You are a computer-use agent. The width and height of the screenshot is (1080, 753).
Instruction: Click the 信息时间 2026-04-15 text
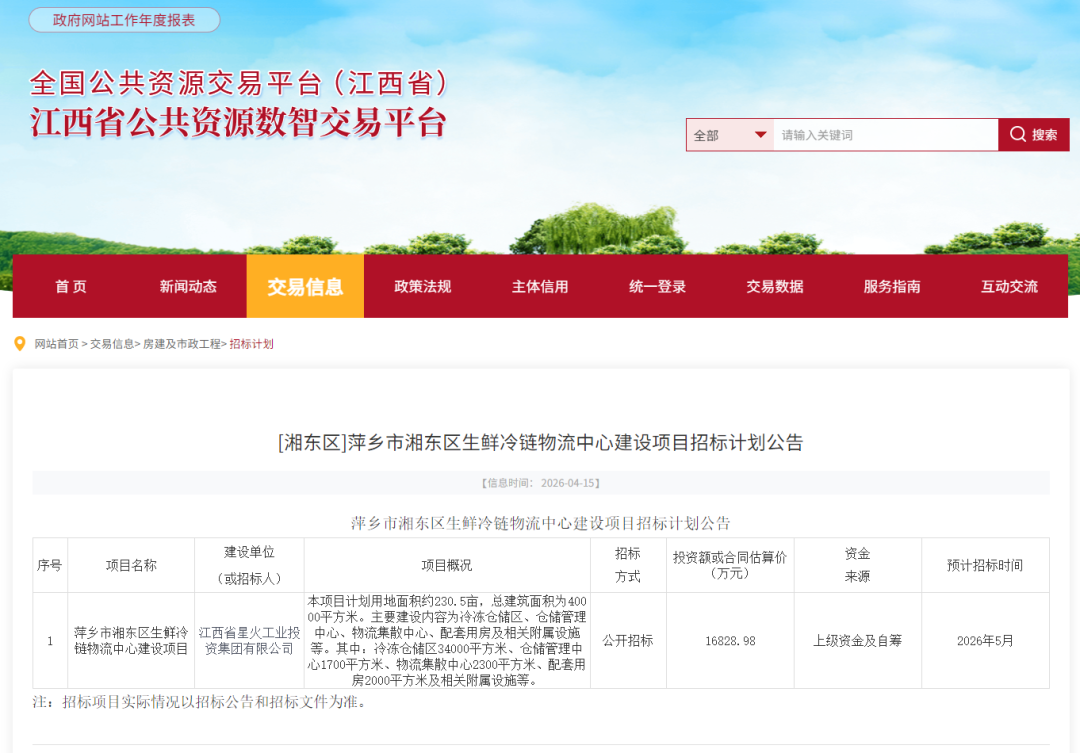click(x=541, y=483)
